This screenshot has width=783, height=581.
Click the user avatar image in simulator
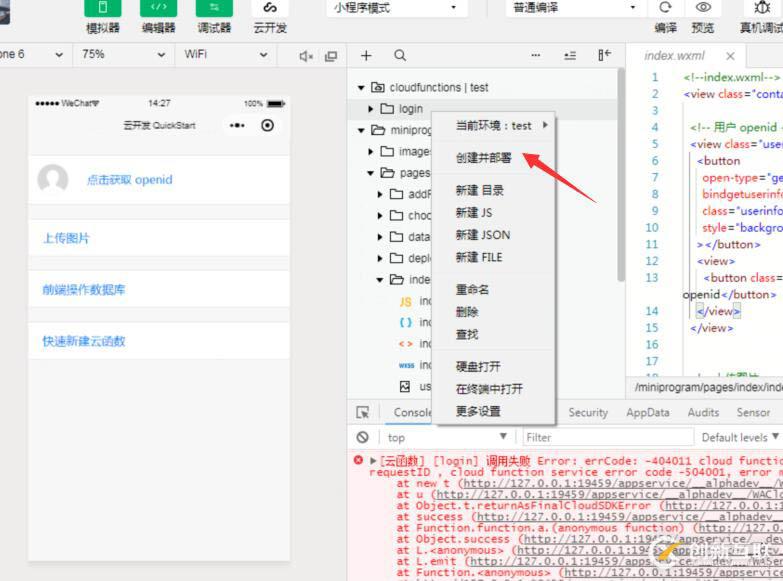[x=53, y=179]
